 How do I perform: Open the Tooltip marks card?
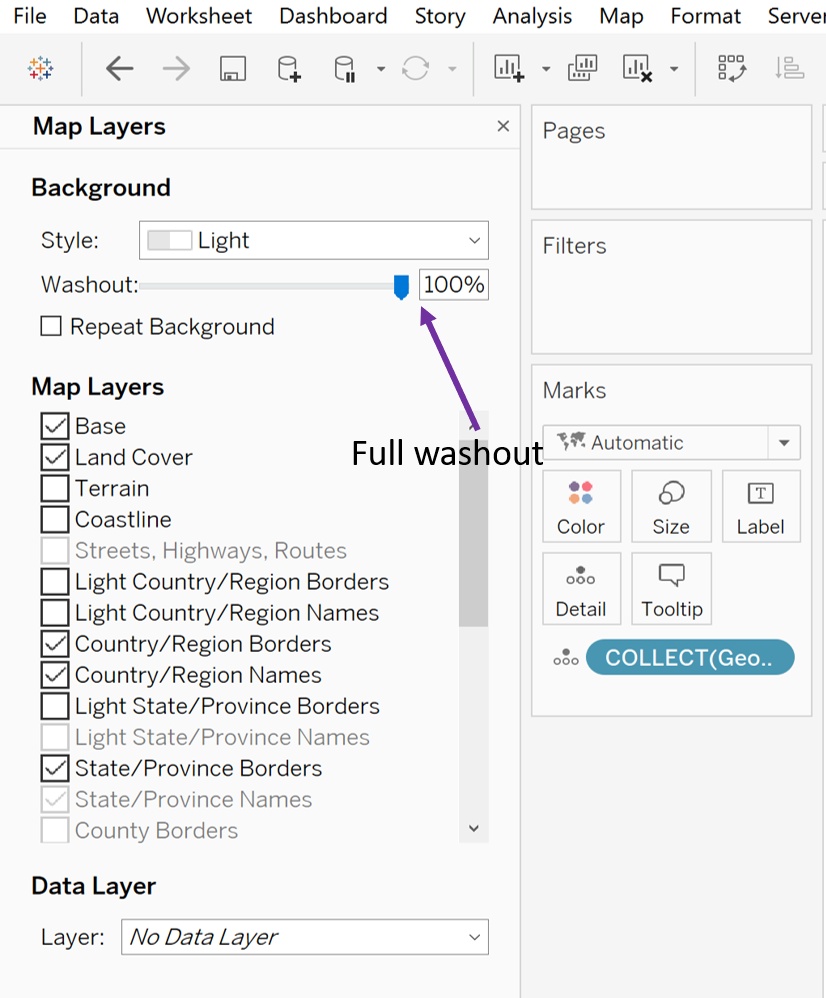[671, 589]
